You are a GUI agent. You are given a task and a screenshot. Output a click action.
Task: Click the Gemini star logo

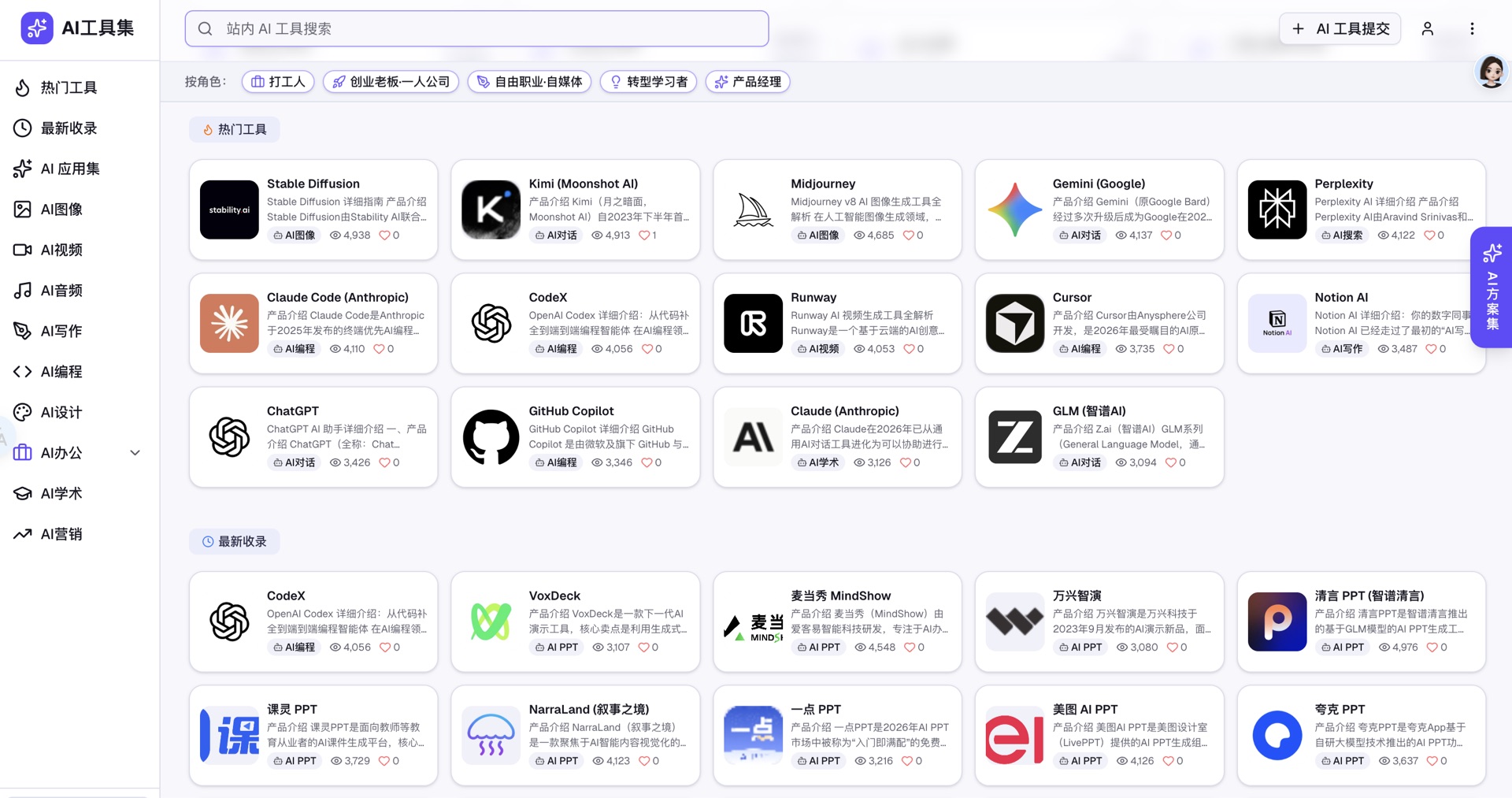1015,210
